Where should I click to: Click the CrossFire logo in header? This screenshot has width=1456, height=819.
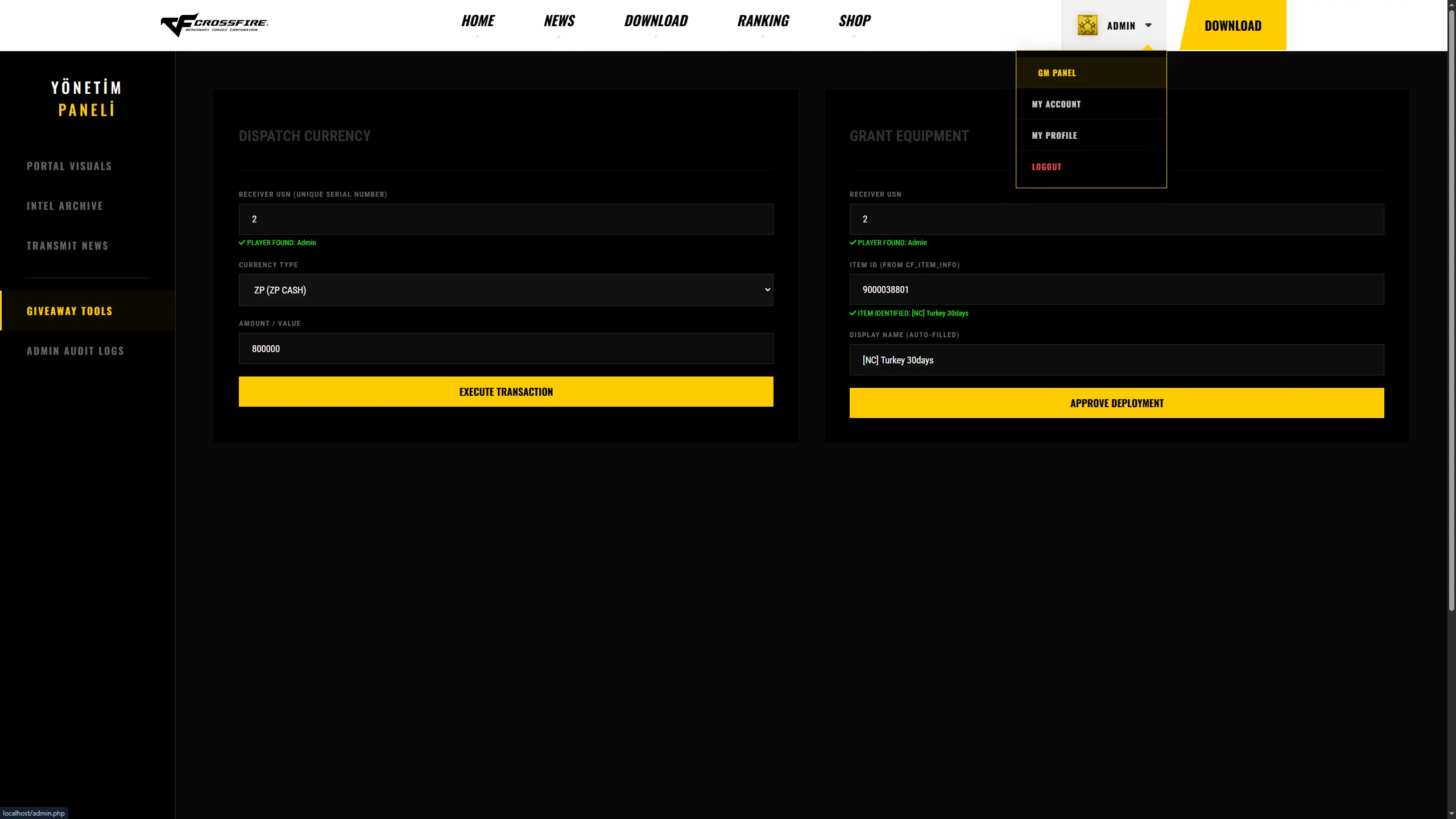(214, 24)
